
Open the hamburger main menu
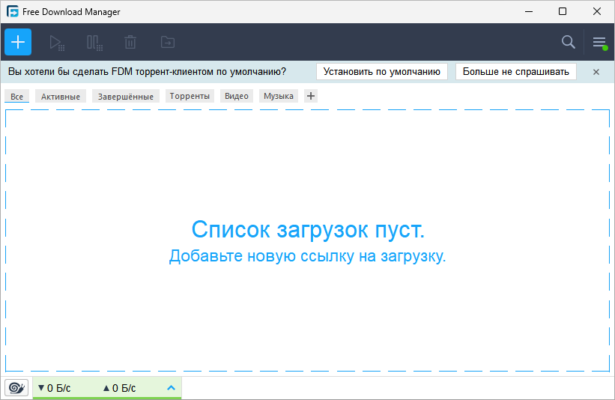pos(599,42)
